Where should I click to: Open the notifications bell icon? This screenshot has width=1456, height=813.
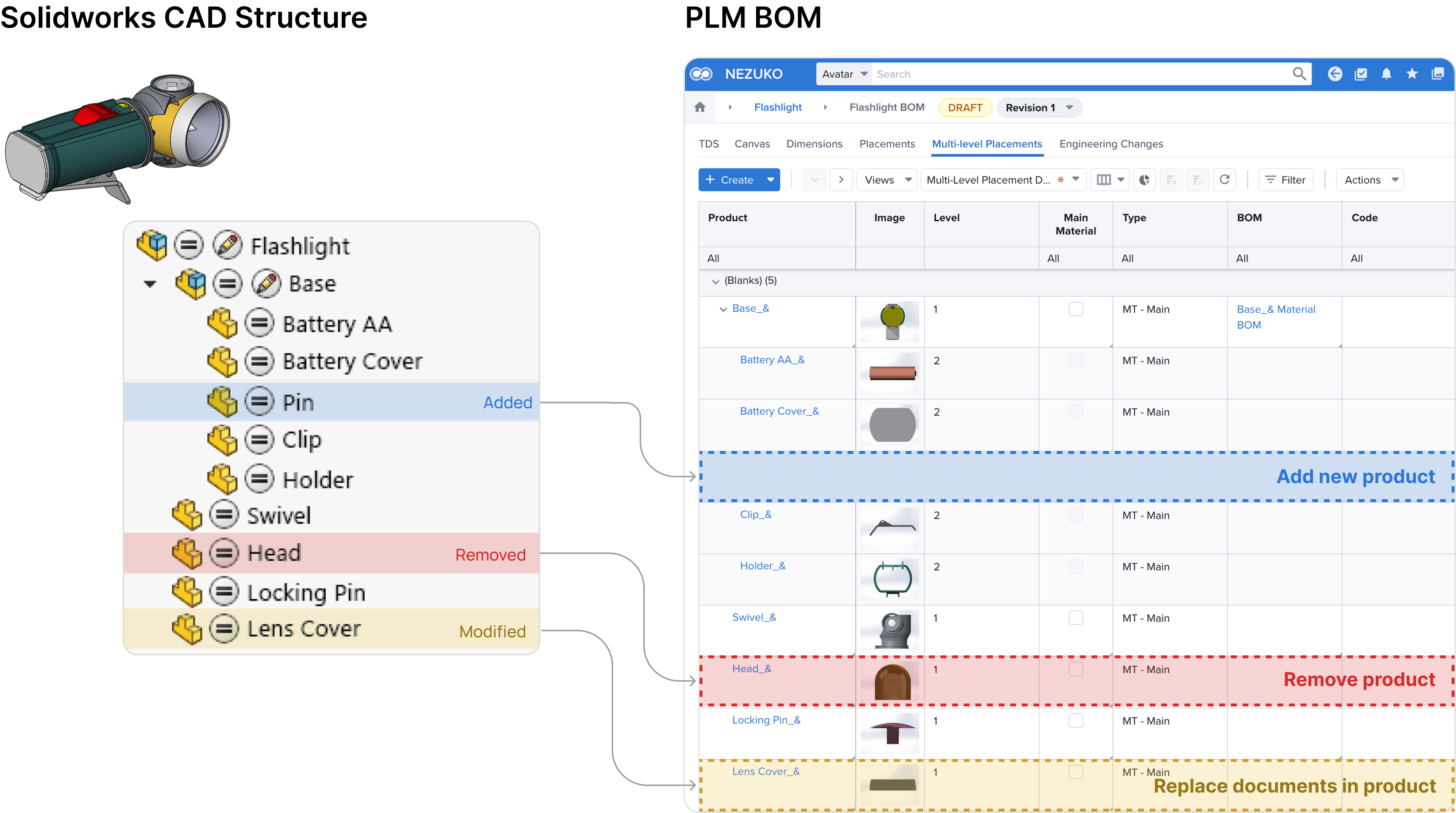click(x=1386, y=74)
